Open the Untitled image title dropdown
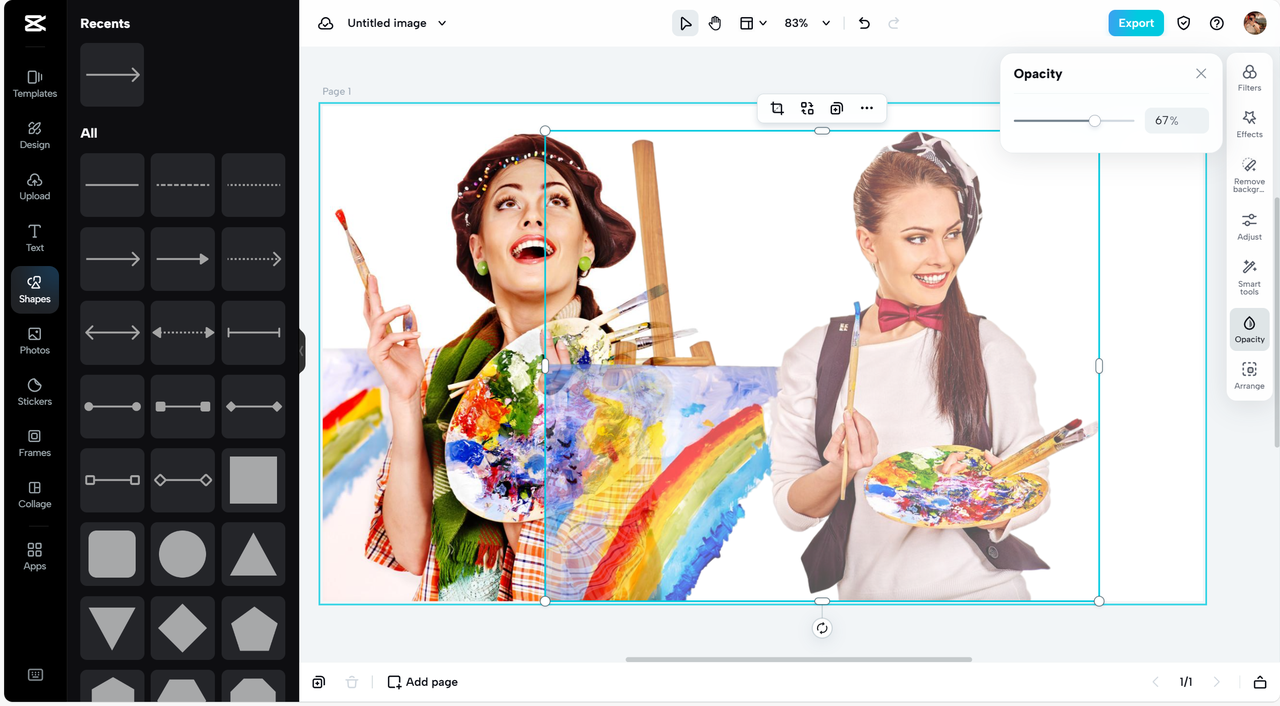The height and width of the screenshot is (706, 1280). pyautogui.click(x=397, y=23)
